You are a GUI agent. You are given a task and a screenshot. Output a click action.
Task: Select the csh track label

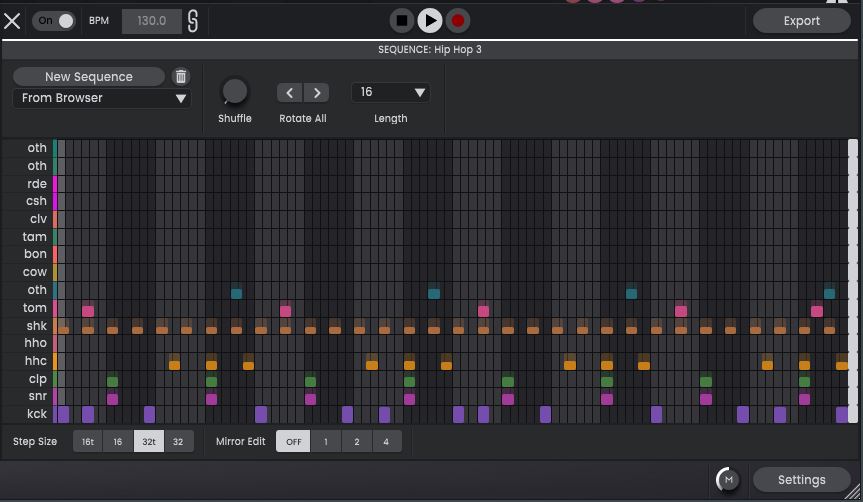pos(36,201)
